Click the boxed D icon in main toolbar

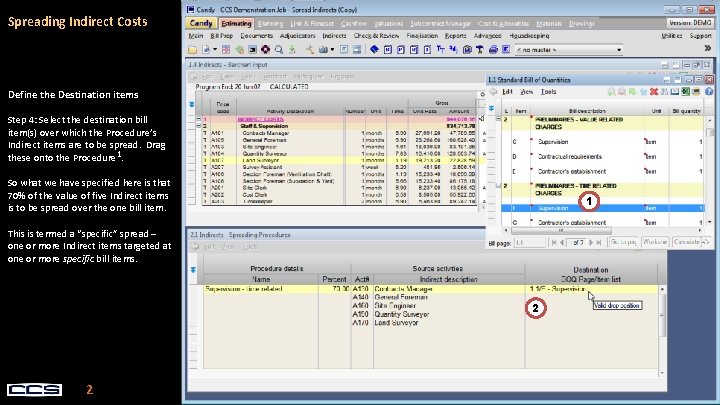coord(427,50)
